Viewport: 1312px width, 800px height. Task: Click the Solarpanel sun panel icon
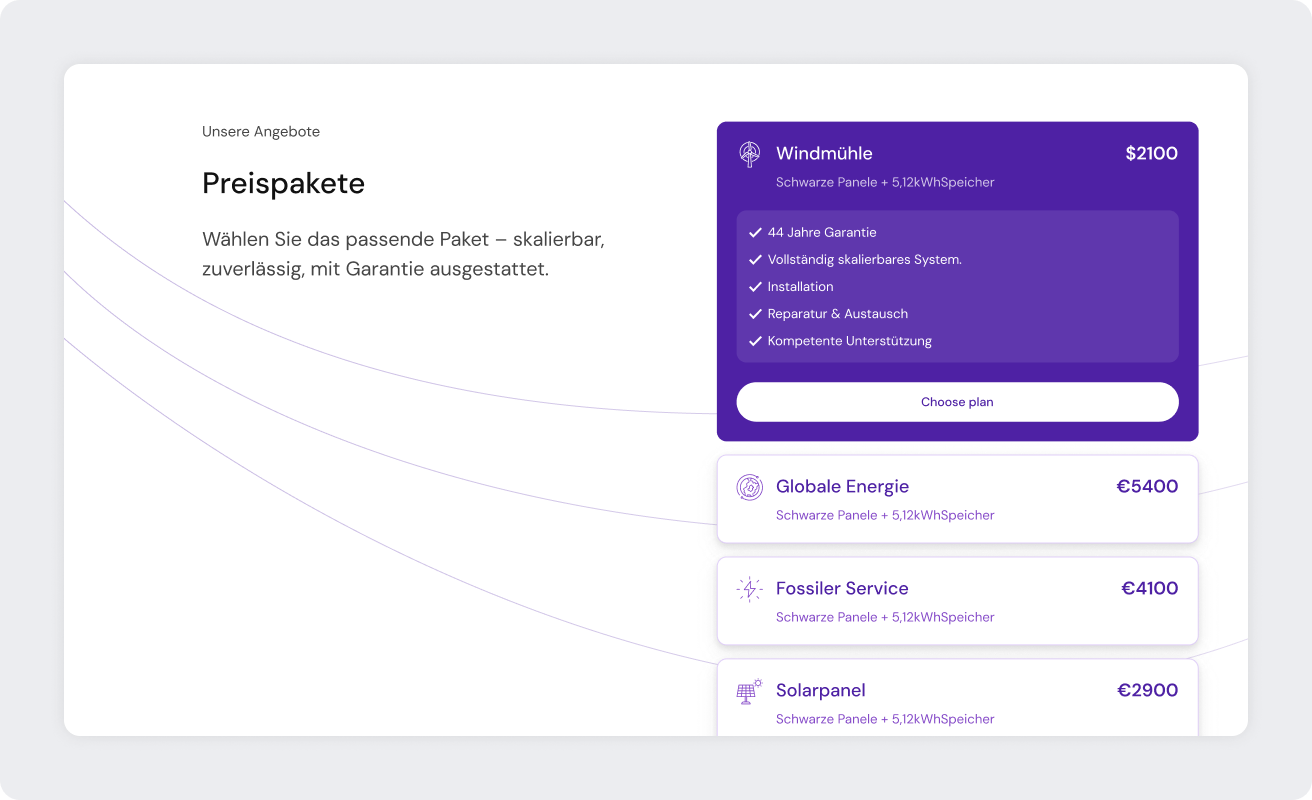(x=749, y=691)
